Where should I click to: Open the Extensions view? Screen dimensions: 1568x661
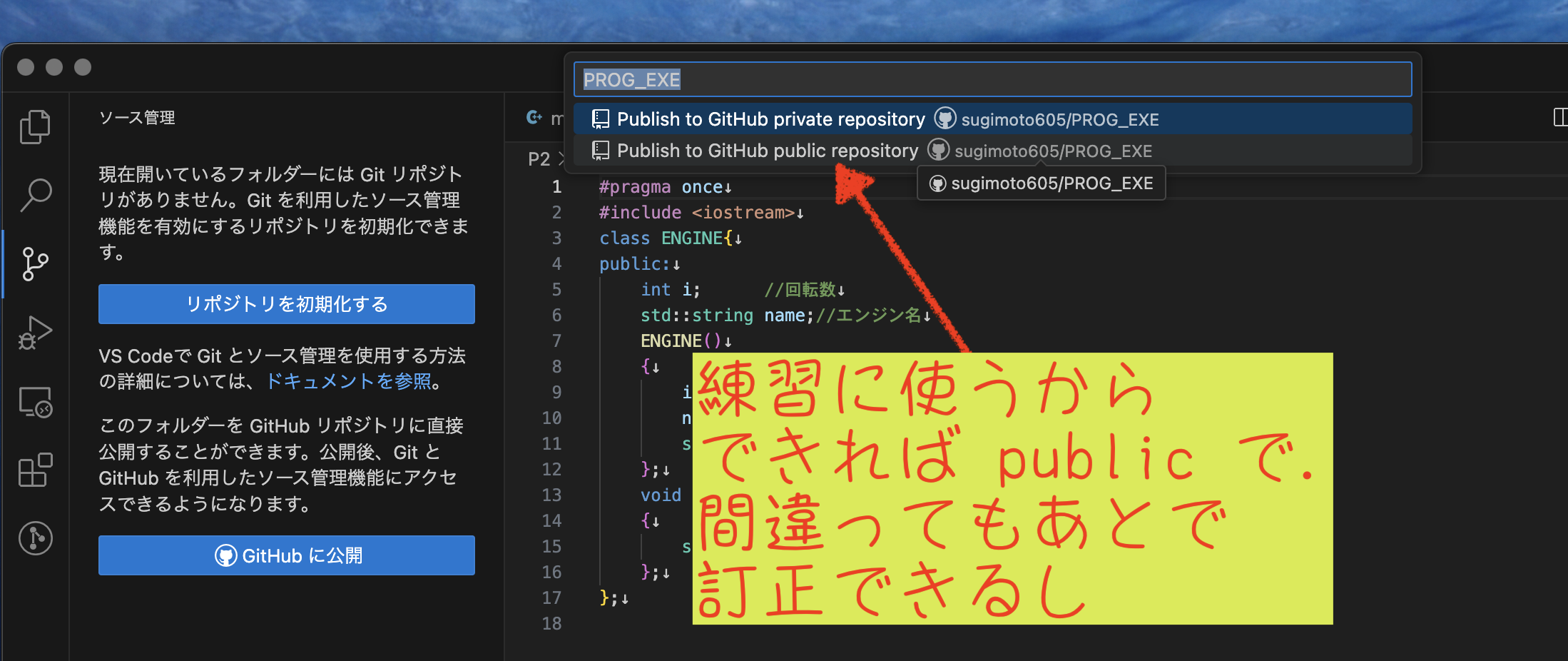(35, 470)
